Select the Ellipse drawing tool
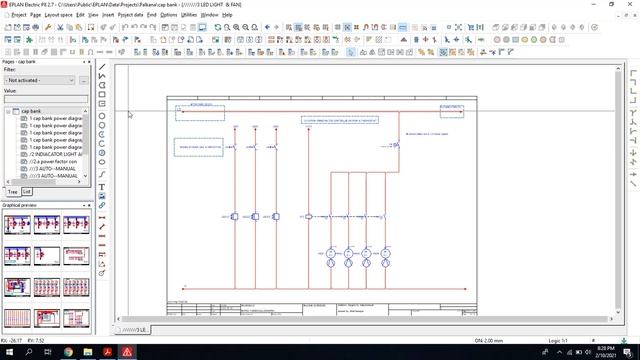Image resolution: width=640 pixels, height=360 pixels. pyautogui.click(x=102, y=162)
